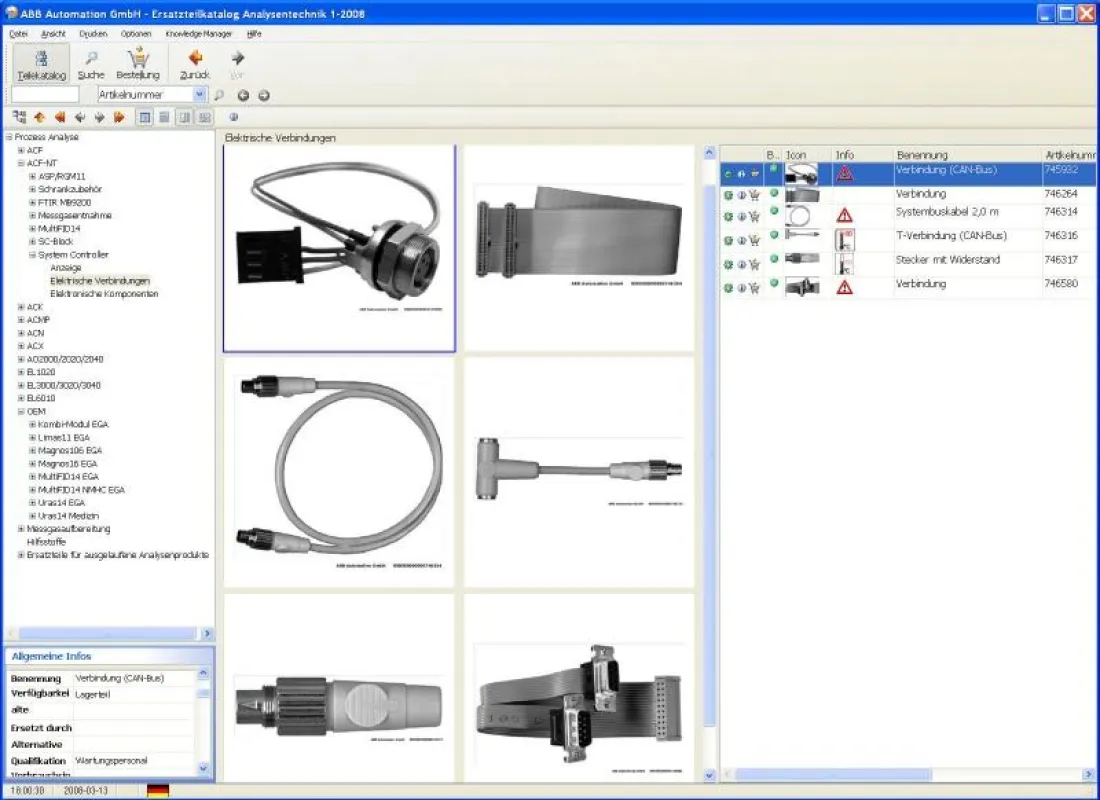Collapse the OEM tree node
The image size is (1100, 800).
[21, 411]
